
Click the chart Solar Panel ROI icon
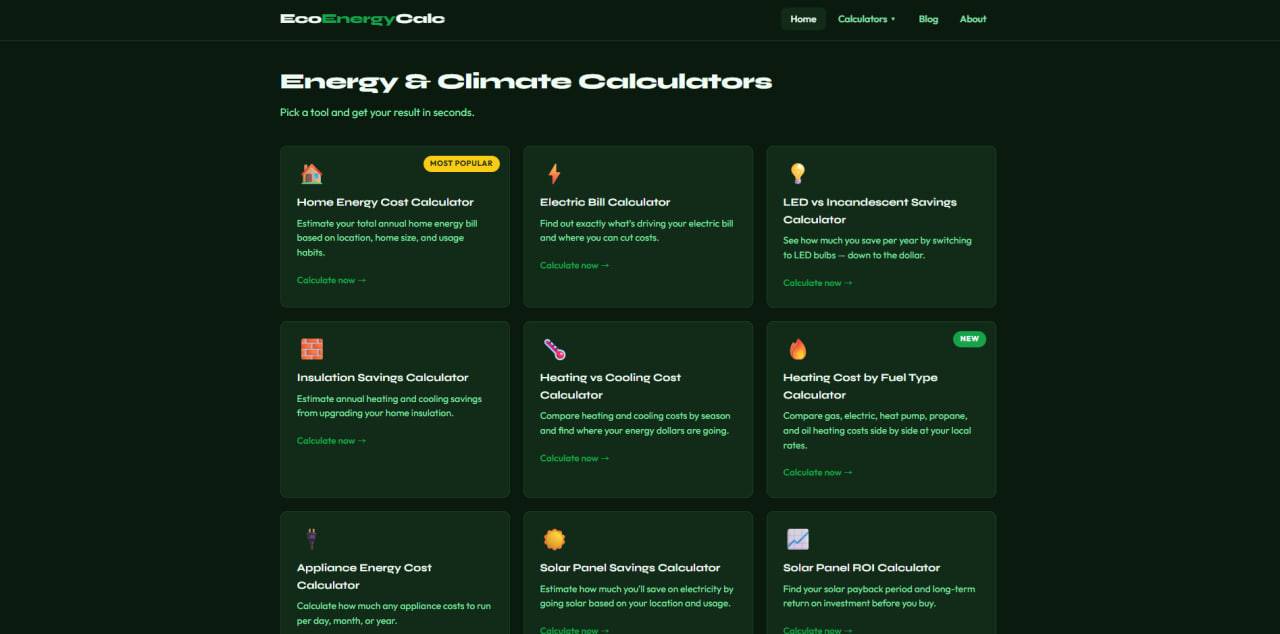point(797,539)
